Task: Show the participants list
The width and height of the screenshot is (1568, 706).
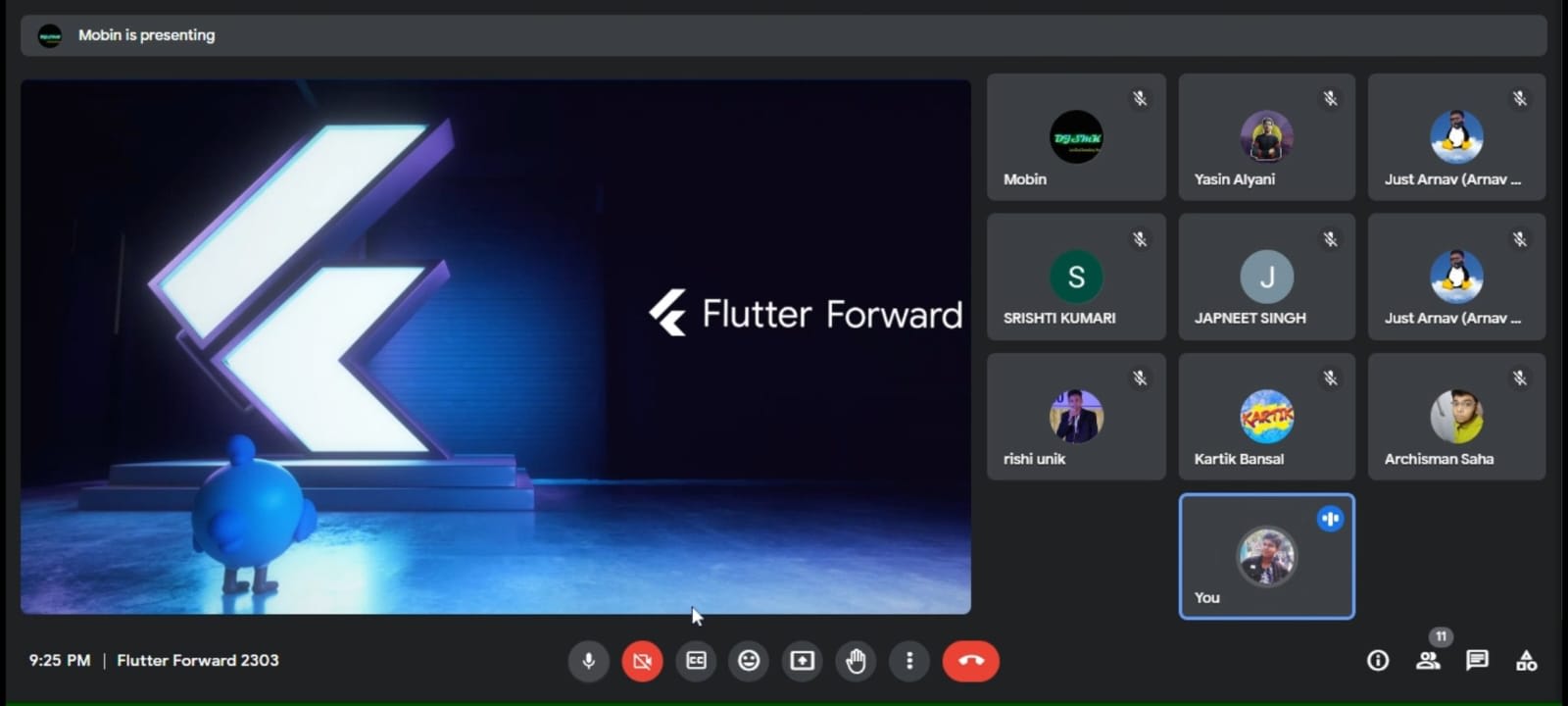Action: pyautogui.click(x=1428, y=661)
